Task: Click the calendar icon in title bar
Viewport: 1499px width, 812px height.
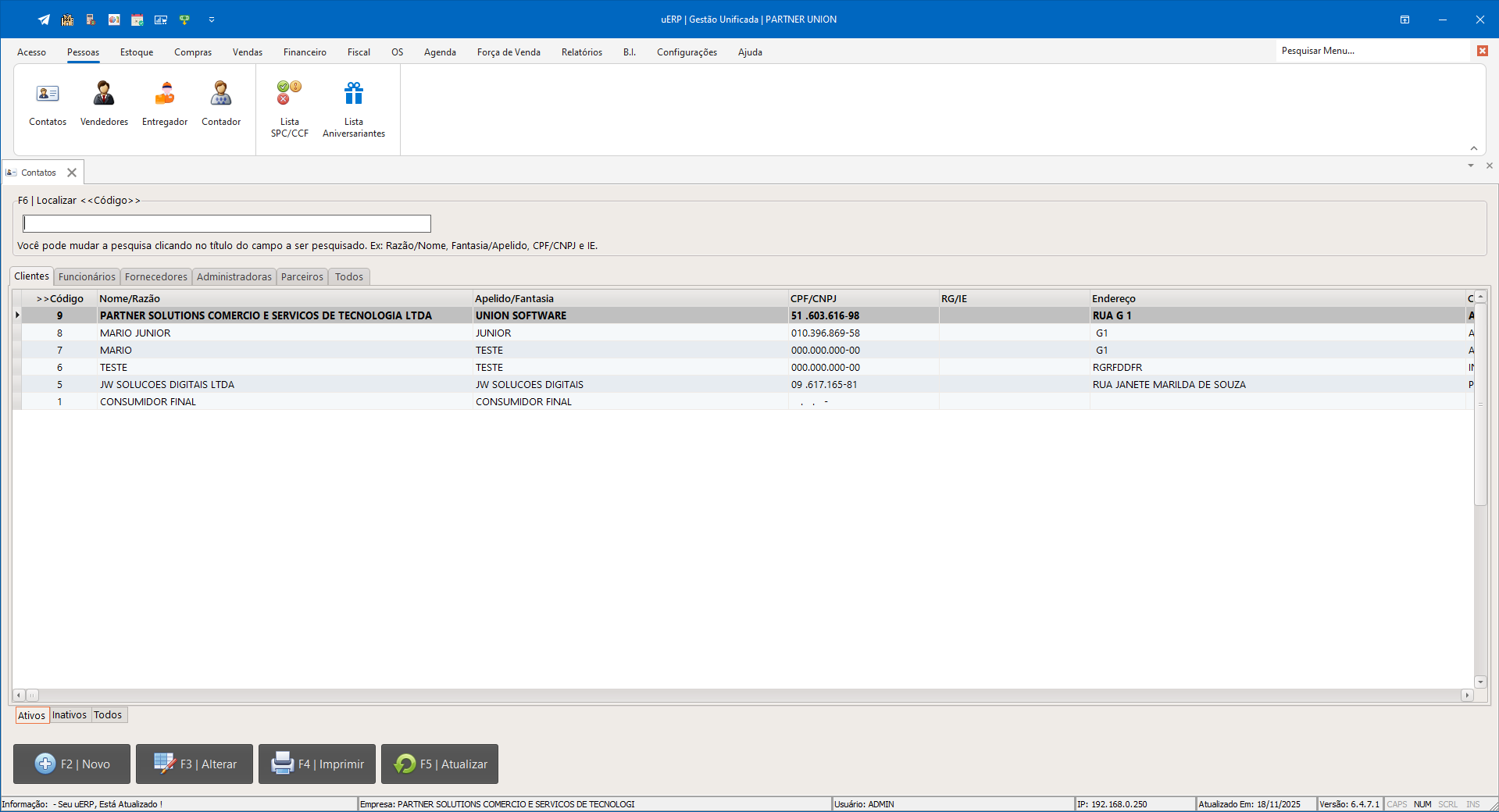Action: [x=137, y=20]
